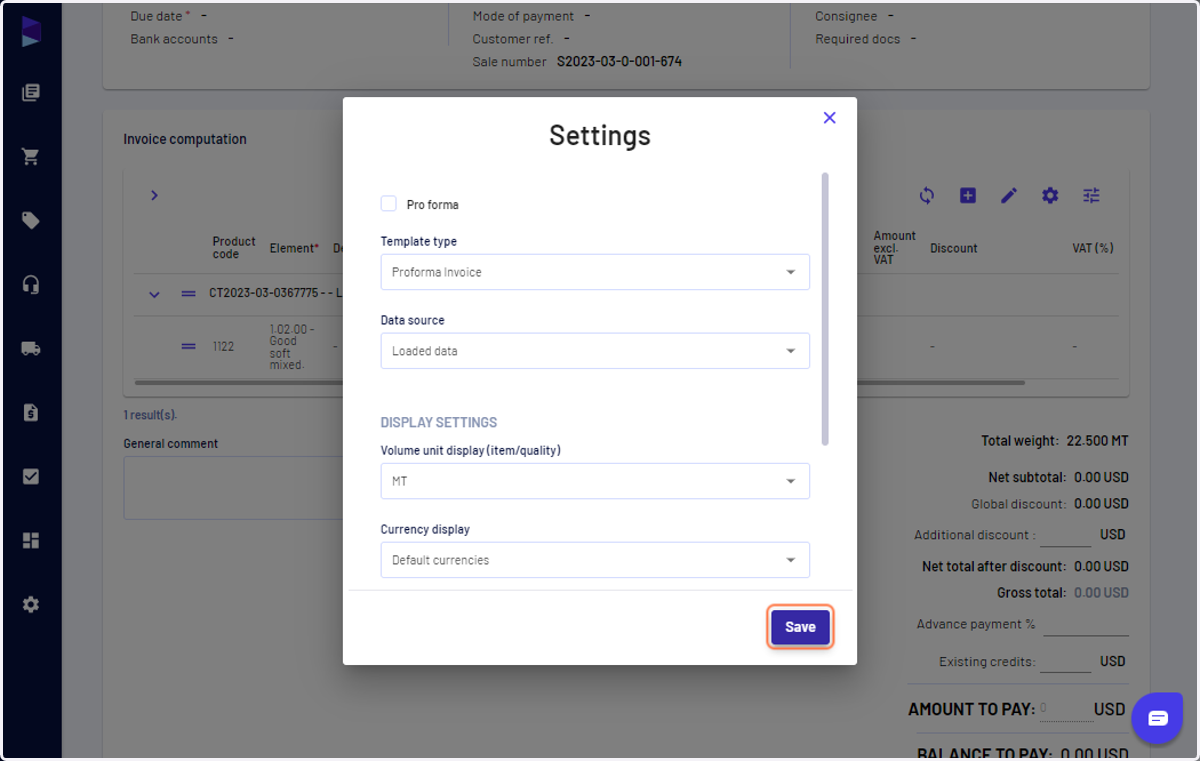Open the dashboard grid sidebar icon

coord(31,541)
